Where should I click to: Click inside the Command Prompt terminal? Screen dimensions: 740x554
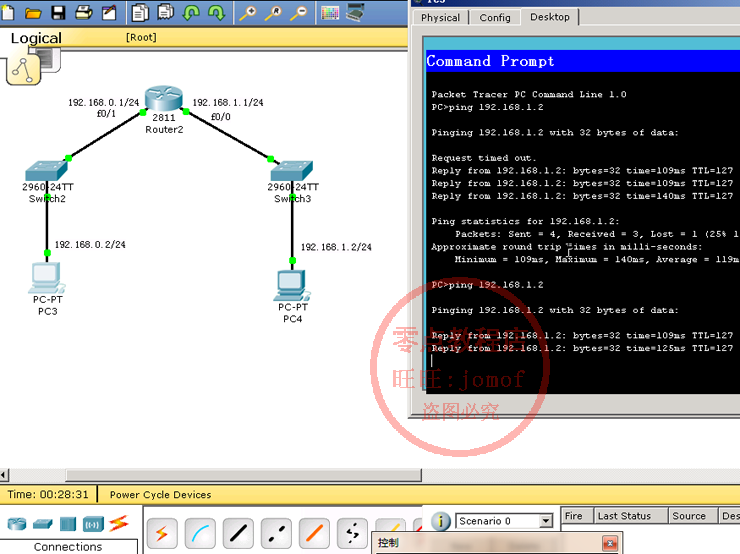click(x=583, y=232)
